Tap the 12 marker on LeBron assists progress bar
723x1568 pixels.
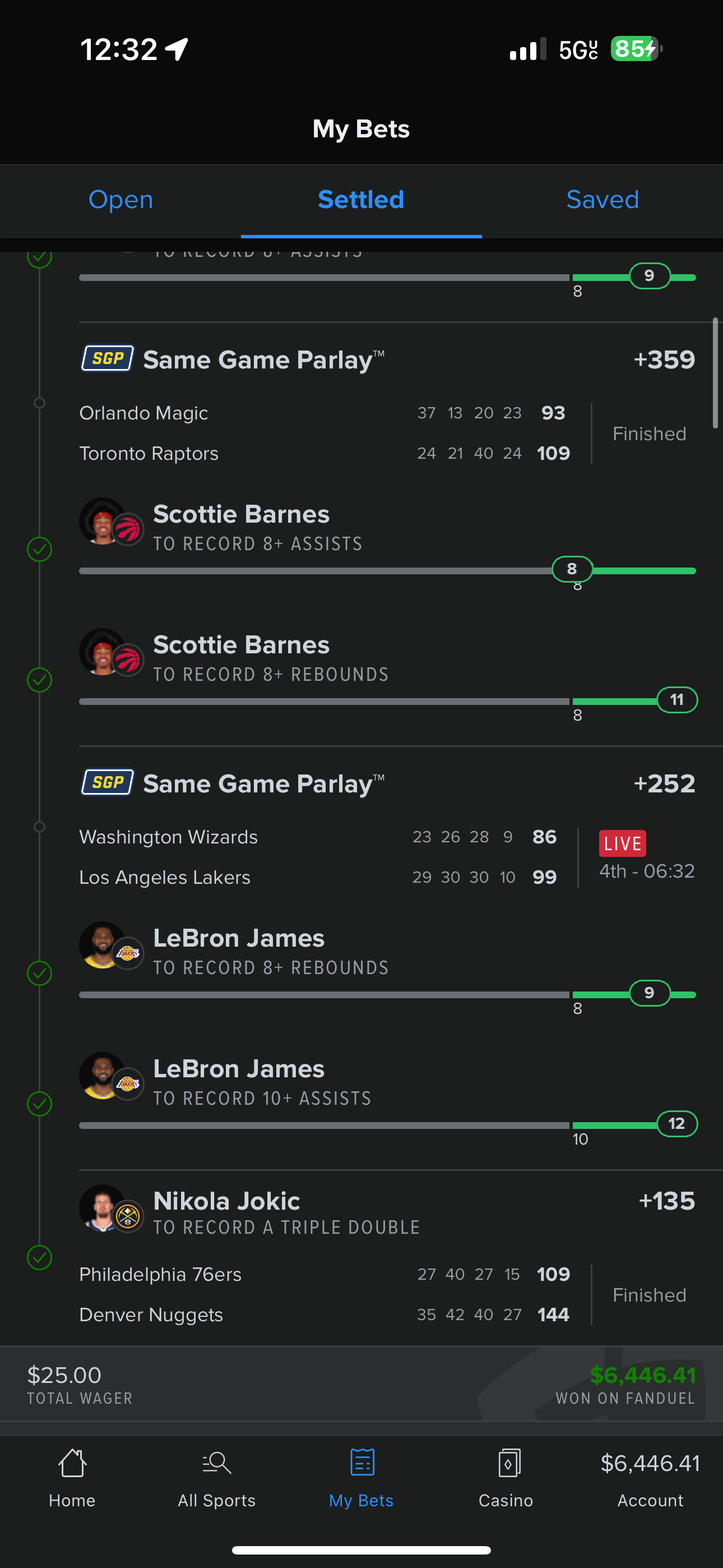676,1124
